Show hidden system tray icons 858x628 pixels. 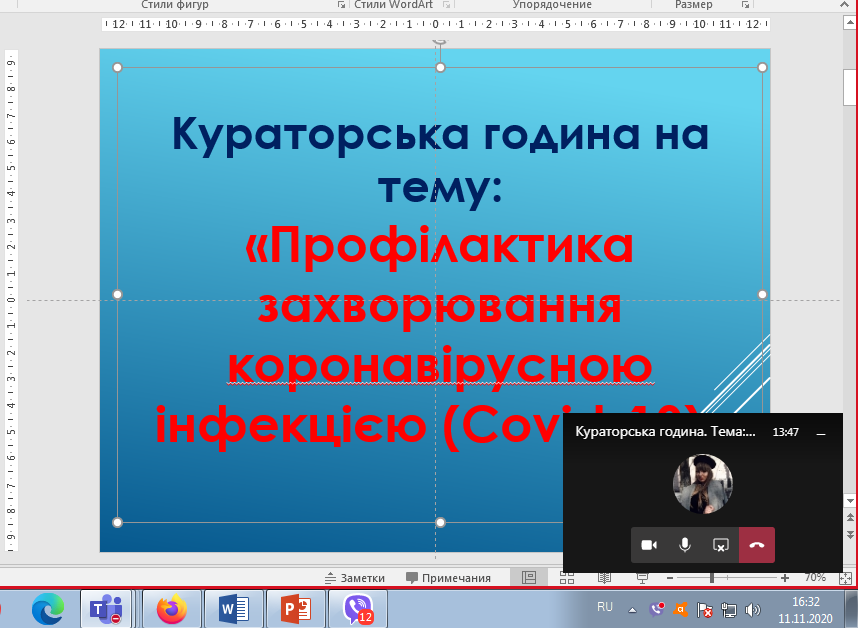coord(632,609)
